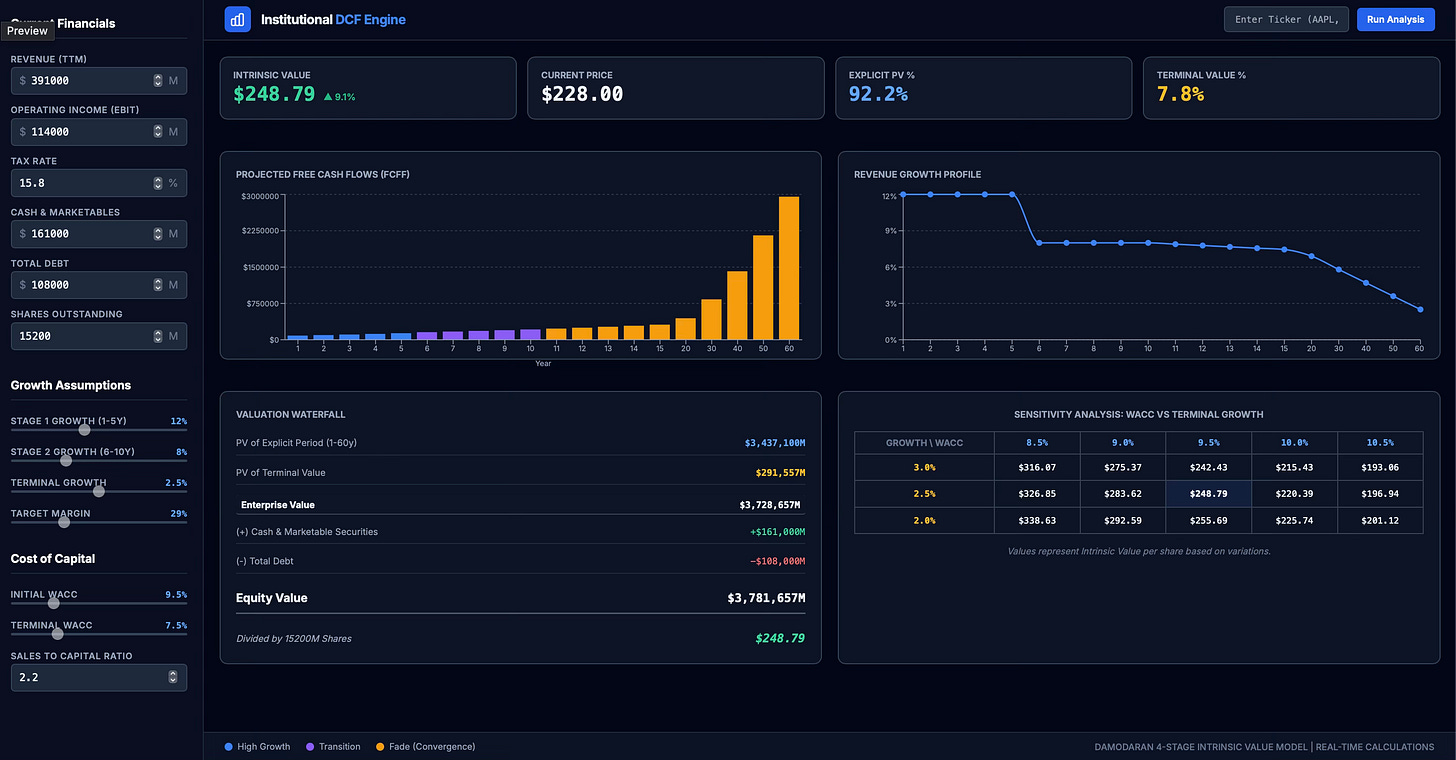1456x760 pixels.
Task: Adjust the Terminal WACC slider handle
Action: tap(57, 634)
